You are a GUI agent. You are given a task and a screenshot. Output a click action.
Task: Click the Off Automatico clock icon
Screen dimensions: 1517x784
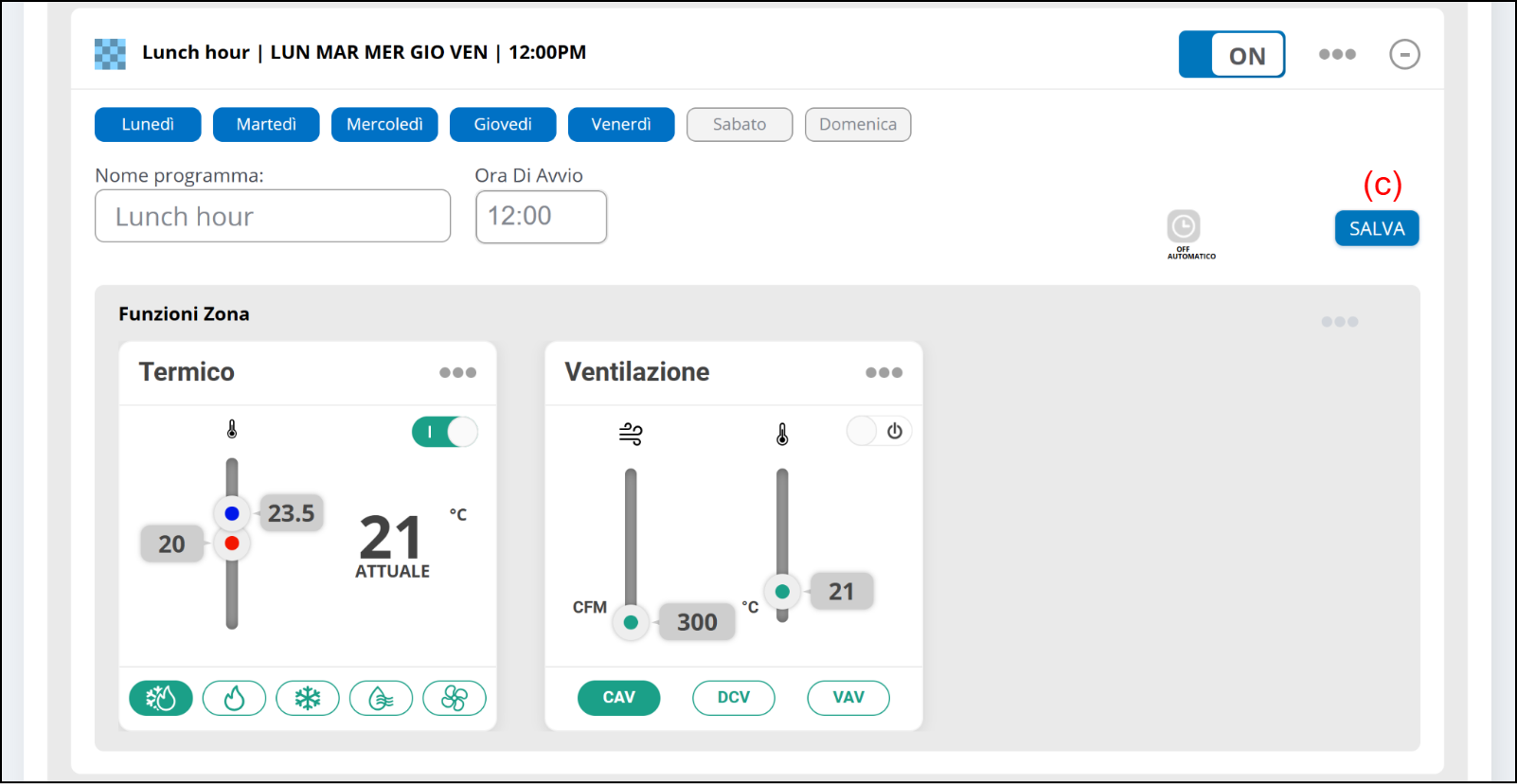click(x=1184, y=227)
